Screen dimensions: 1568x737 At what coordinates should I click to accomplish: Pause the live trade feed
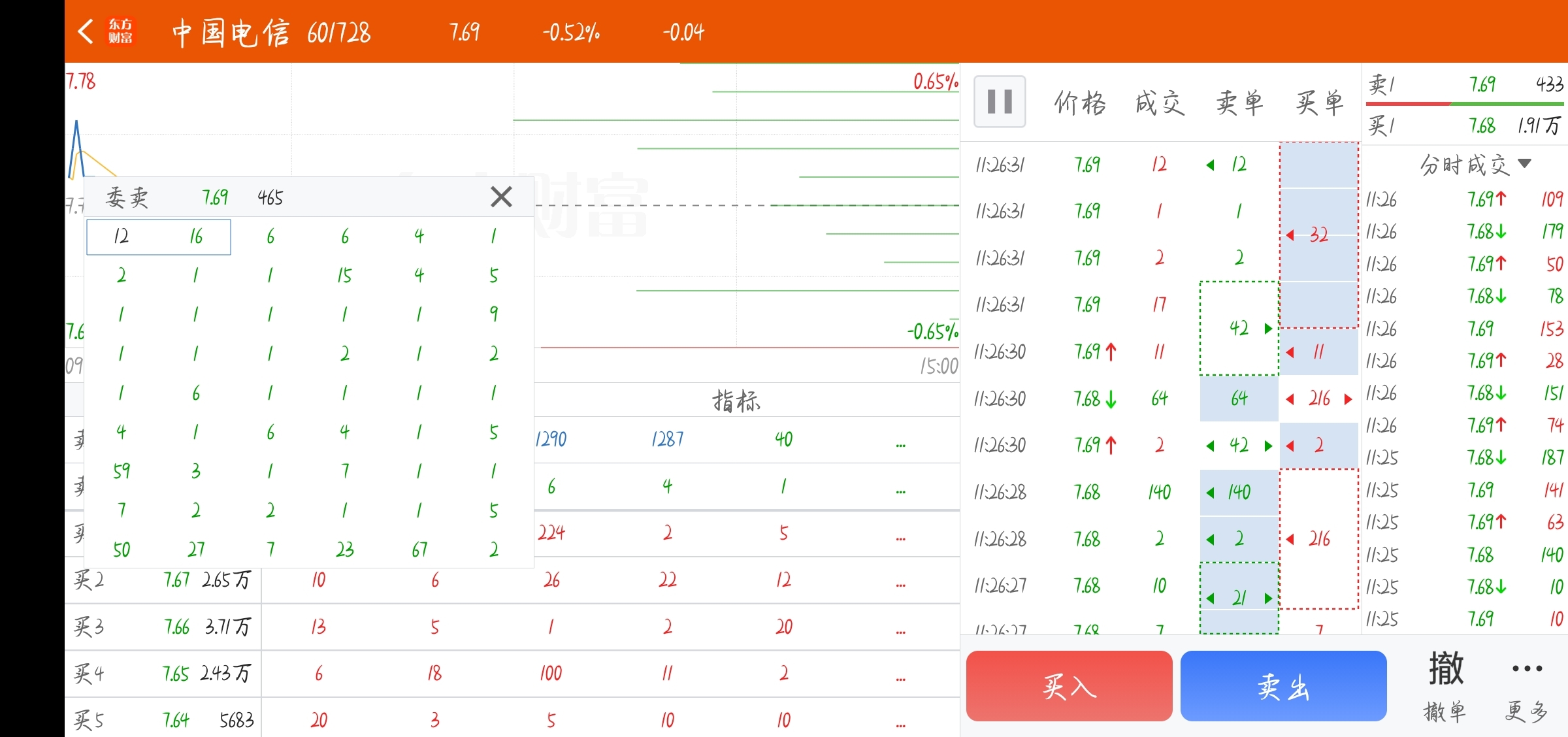pos(1000,102)
